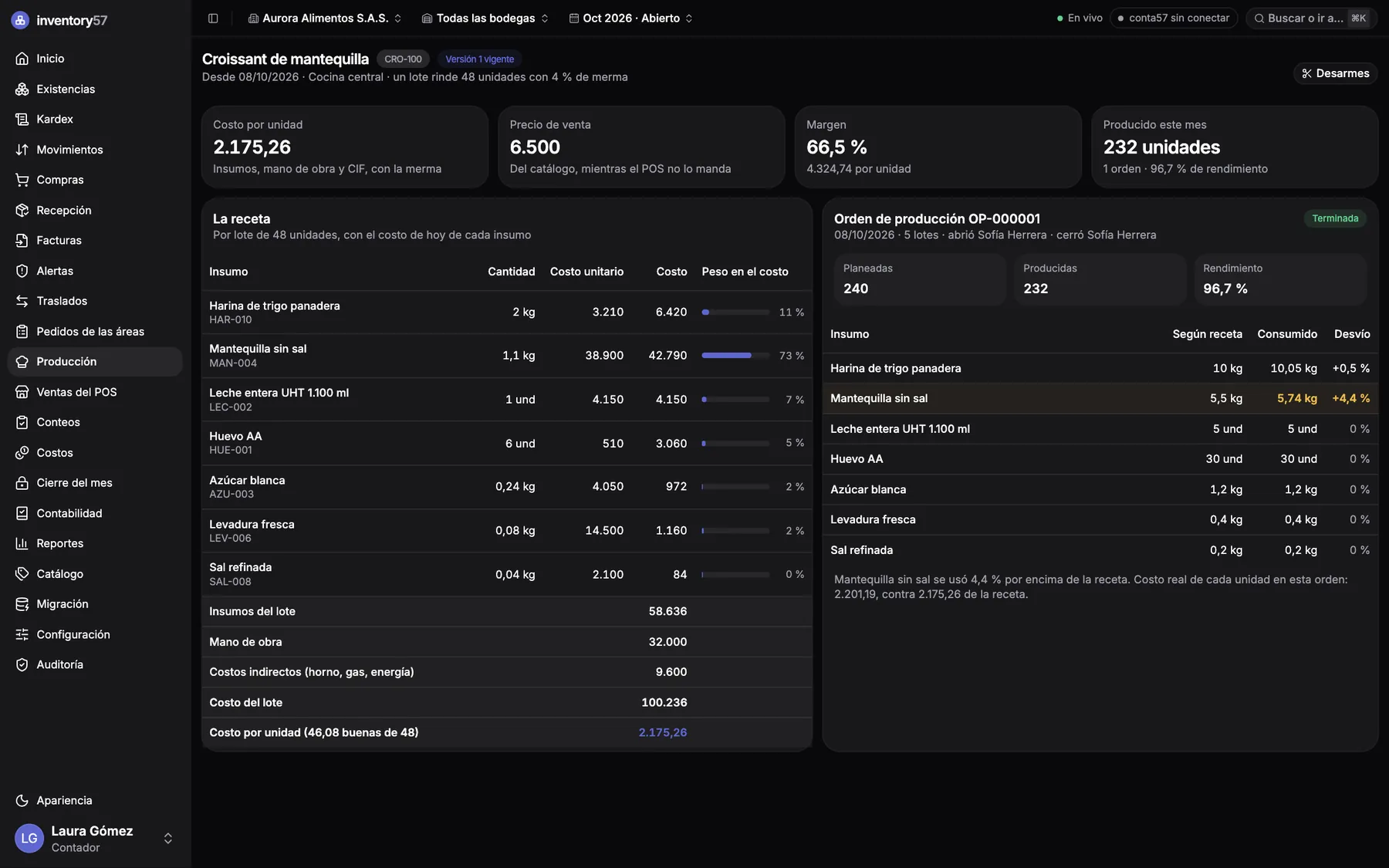Click the Traslados transfer icon

coord(22,301)
